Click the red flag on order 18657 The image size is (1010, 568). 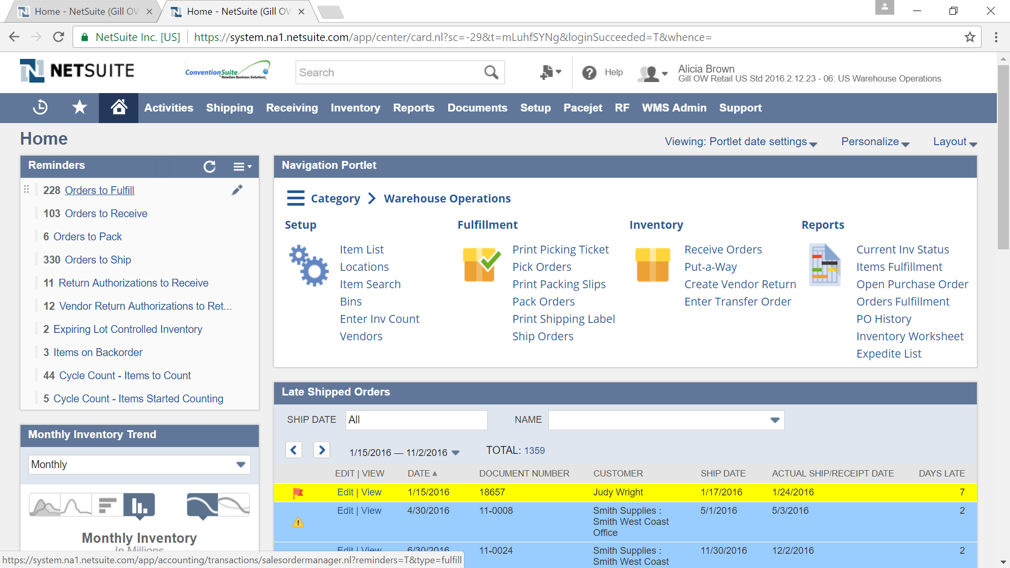click(298, 493)
